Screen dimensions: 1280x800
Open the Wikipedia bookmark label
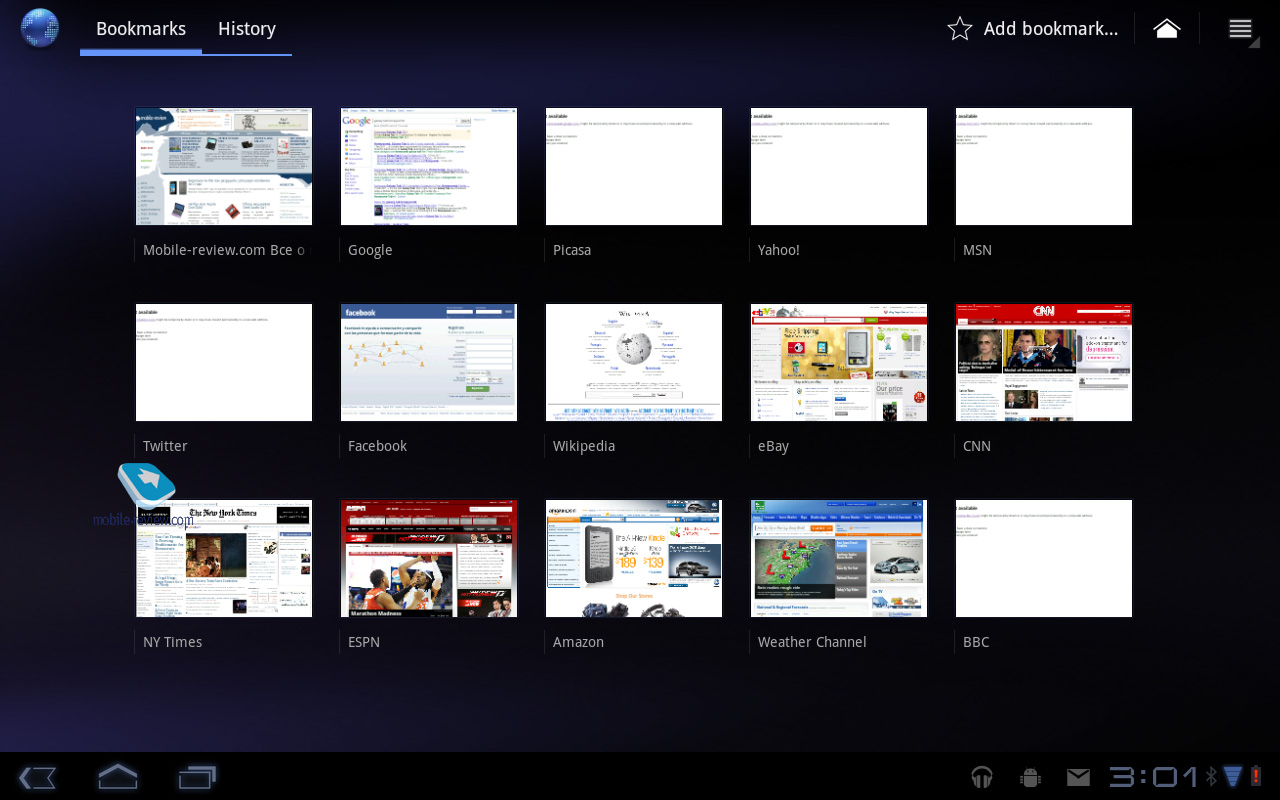tap(584, 446)
